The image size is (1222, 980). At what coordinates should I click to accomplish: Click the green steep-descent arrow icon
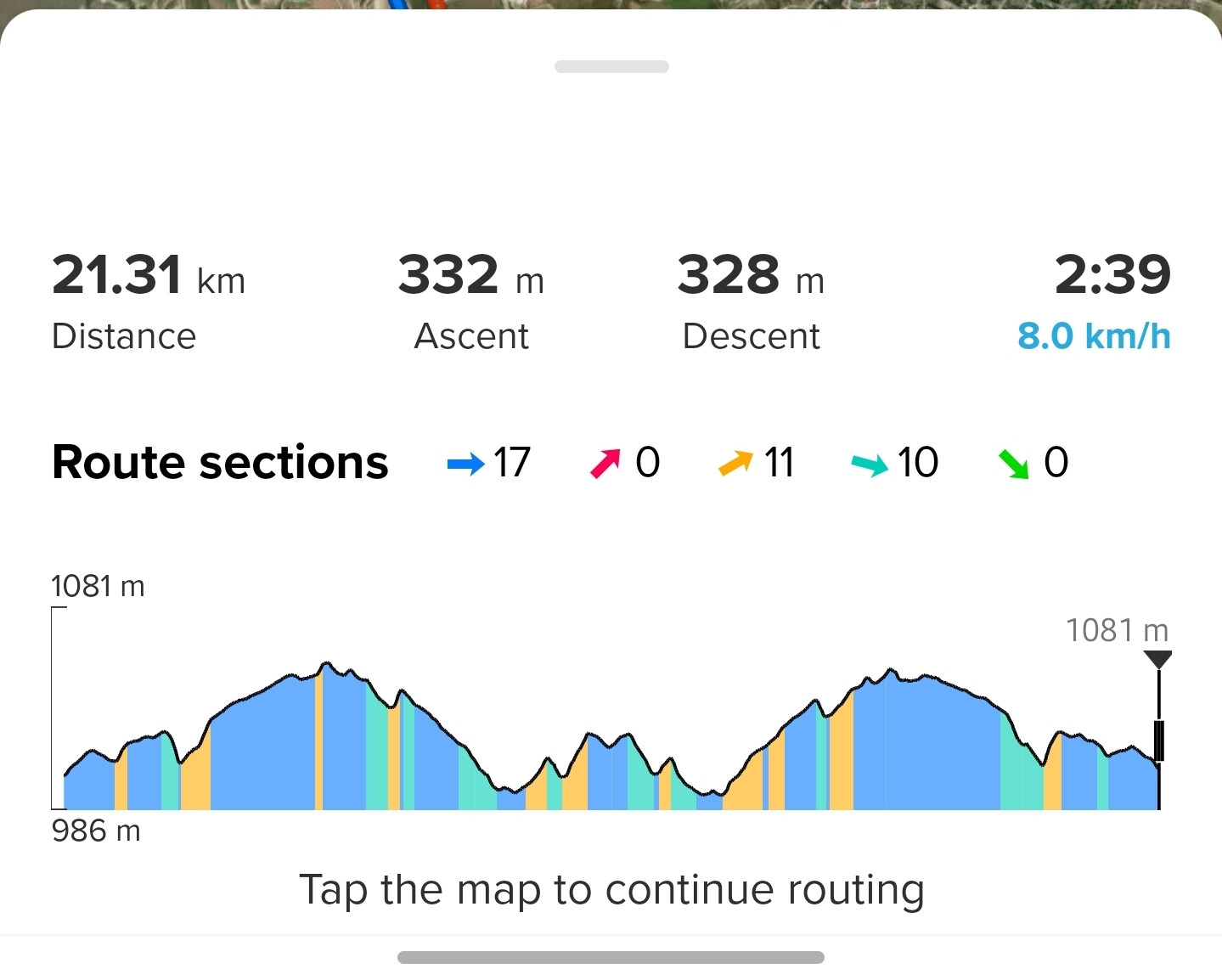point(1013,464)
